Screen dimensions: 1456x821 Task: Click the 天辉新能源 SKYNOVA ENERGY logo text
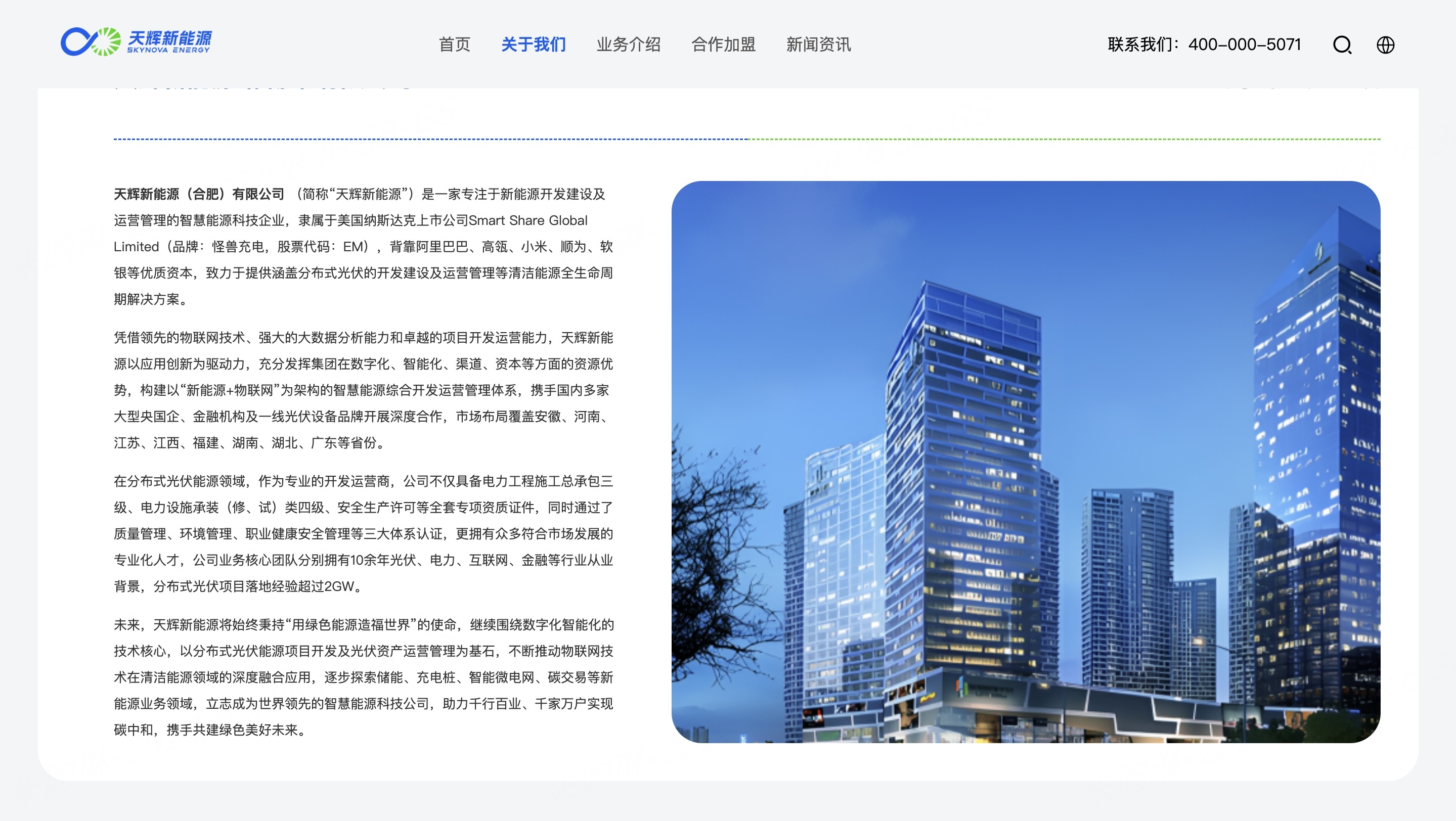(x=169, y=42)
